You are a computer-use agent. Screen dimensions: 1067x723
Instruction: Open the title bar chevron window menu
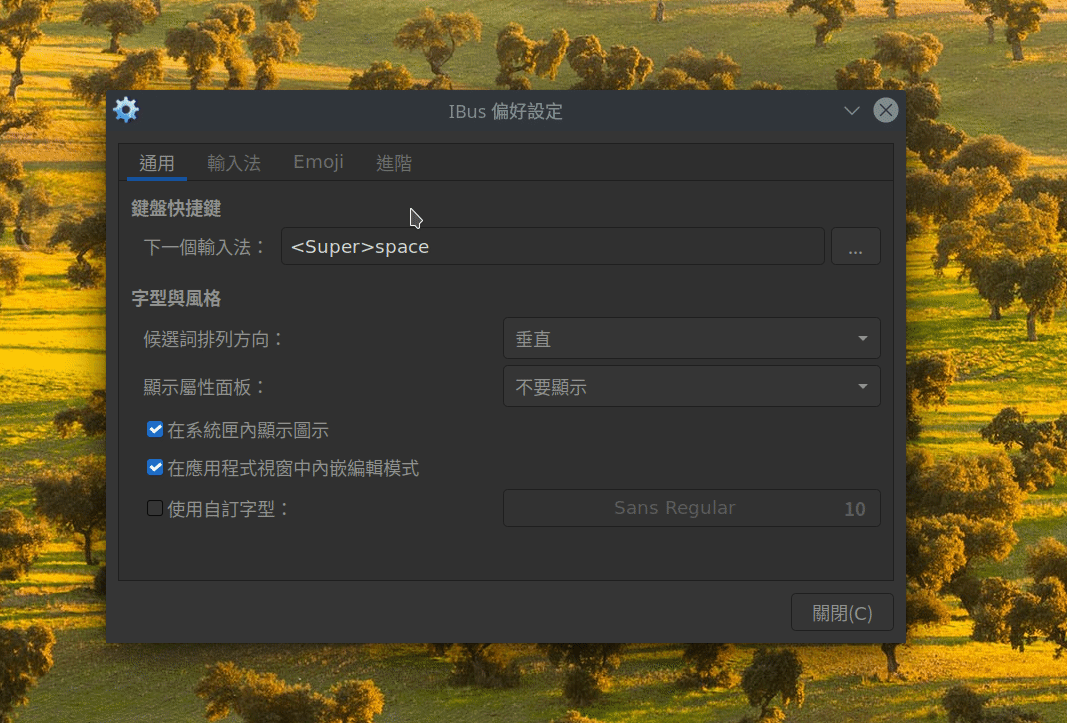click(x=851, y=110)
